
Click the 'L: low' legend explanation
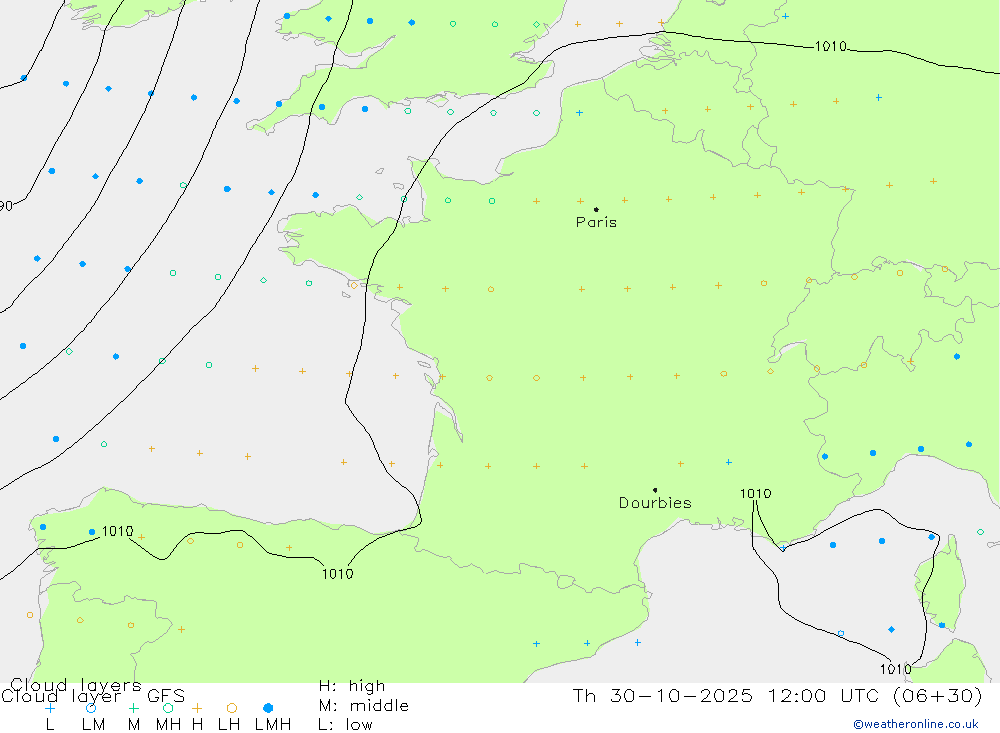[345, 725]
